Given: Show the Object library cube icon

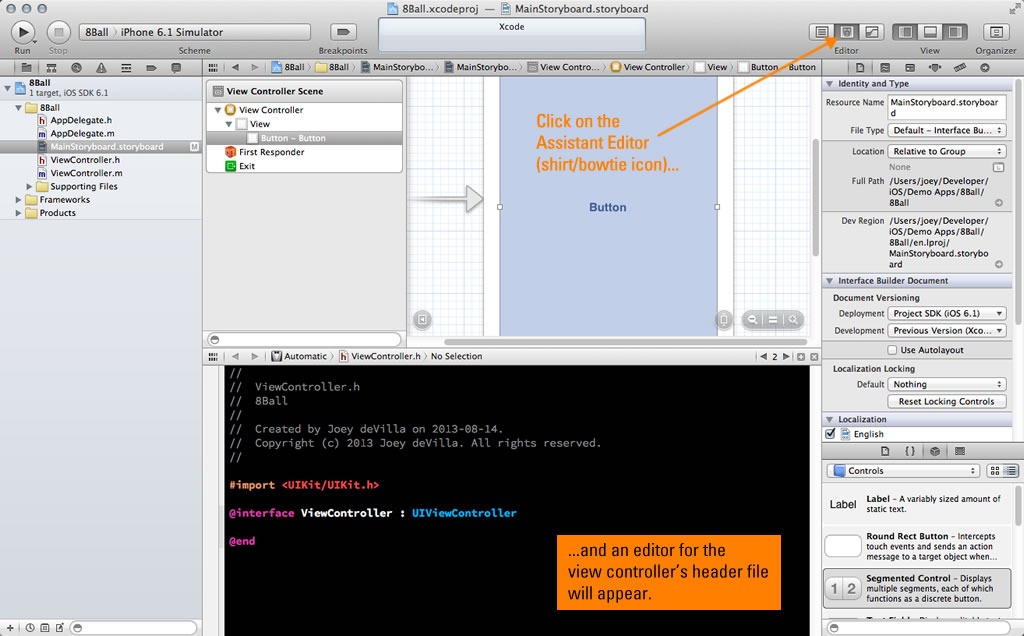Looking at the screenshot, I should click(935, 451).
